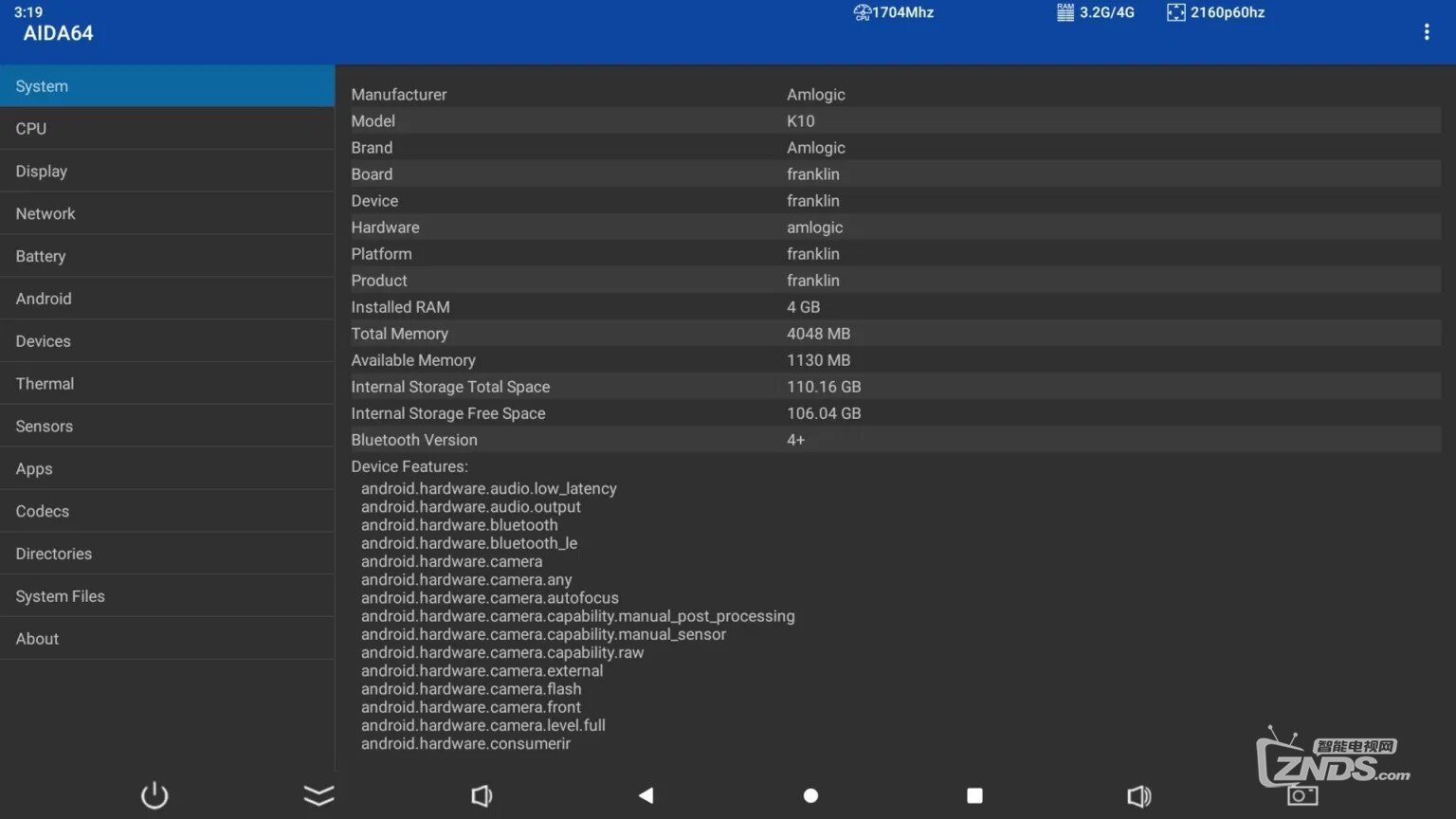View the System Files section
The width and height of the screenshot is (1456, 819).
(168, 596)
